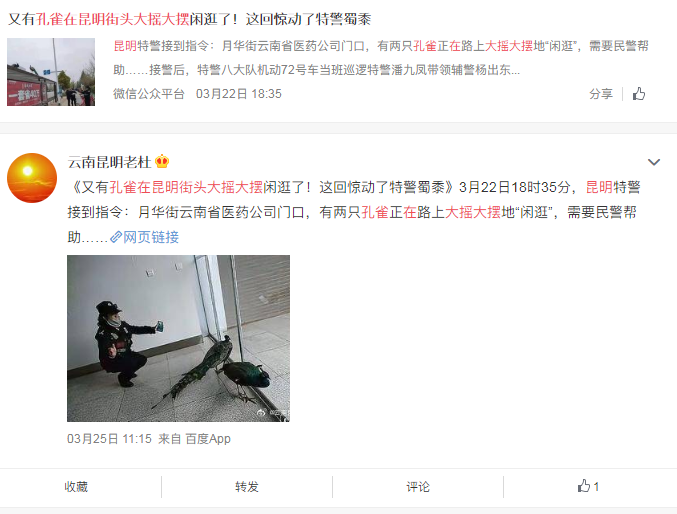The width and height of the screenshot is (677, 514).
Task: Select 转发 in the post action bar
Action: tap(247, 487)
